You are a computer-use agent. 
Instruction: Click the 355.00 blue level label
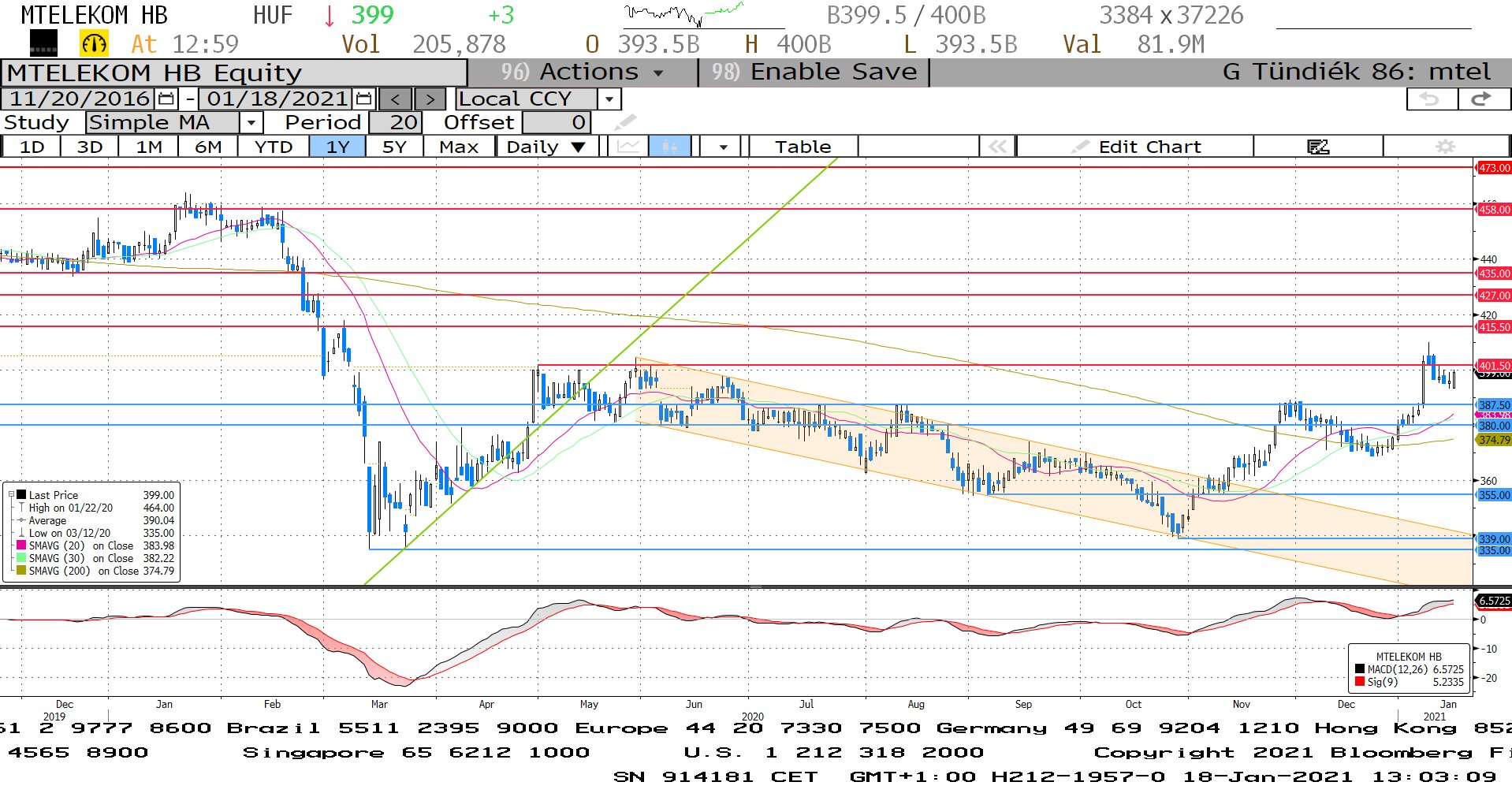[x=1493, y=495]
